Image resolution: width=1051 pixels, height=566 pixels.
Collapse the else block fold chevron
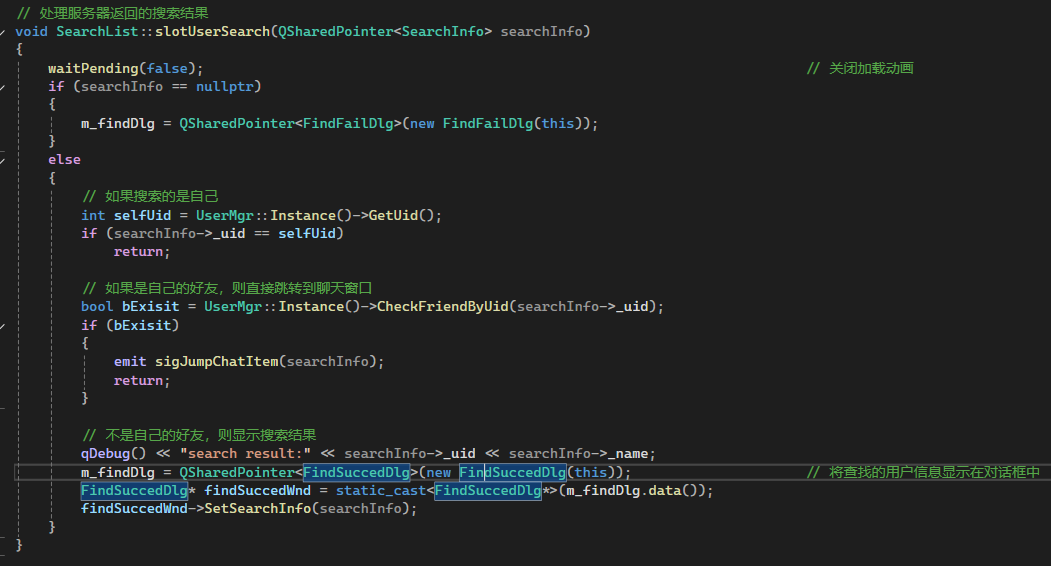tap(3, 160)
